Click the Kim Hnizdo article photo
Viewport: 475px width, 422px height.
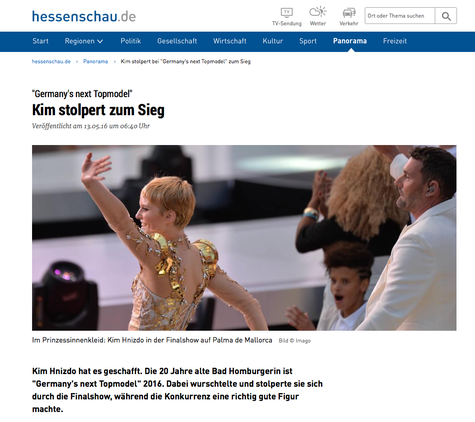244,238
